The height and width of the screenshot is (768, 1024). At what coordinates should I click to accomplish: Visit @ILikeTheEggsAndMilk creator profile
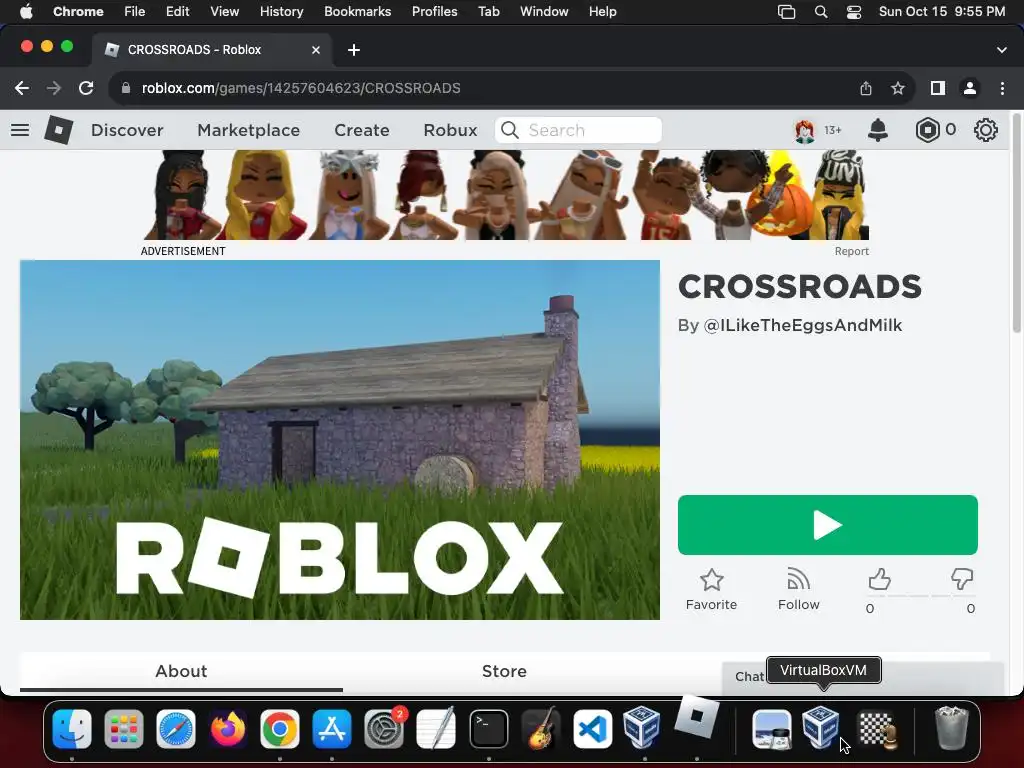coord(803,325)
